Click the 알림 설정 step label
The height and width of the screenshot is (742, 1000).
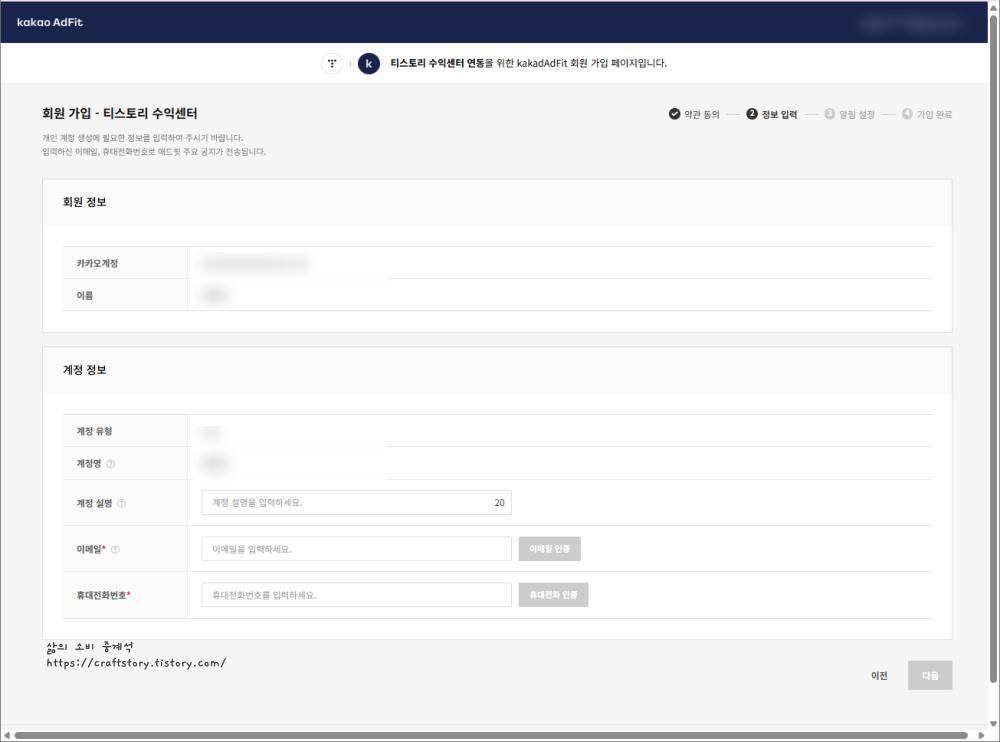point(857,115)
